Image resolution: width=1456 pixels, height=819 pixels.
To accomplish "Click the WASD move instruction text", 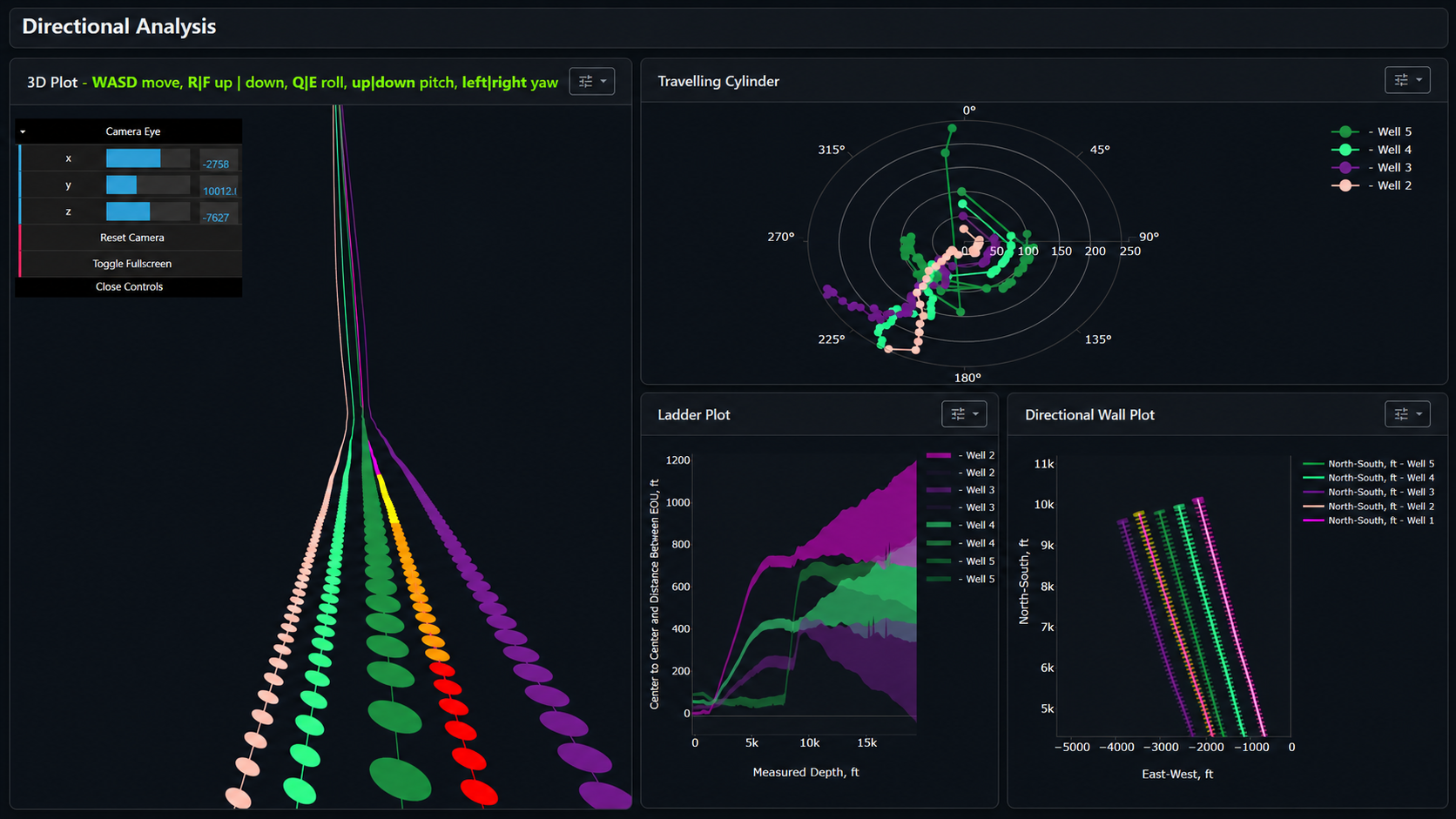I will (137, 82).
